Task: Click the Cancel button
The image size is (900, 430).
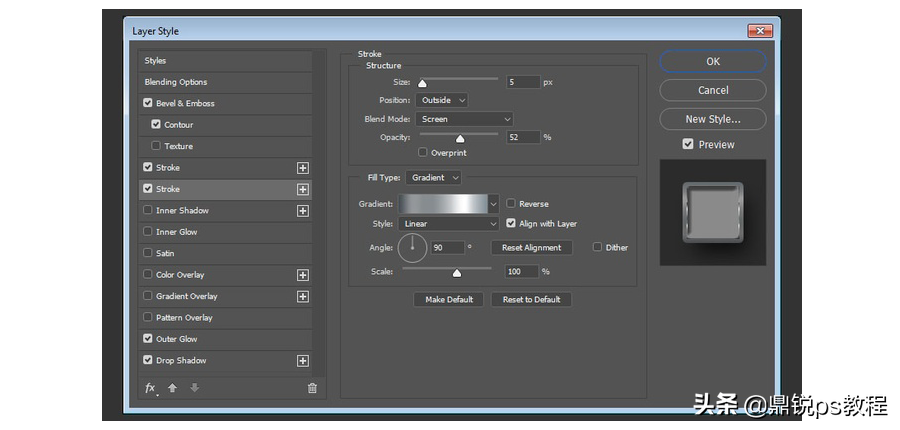Action: tap(713, 90)
